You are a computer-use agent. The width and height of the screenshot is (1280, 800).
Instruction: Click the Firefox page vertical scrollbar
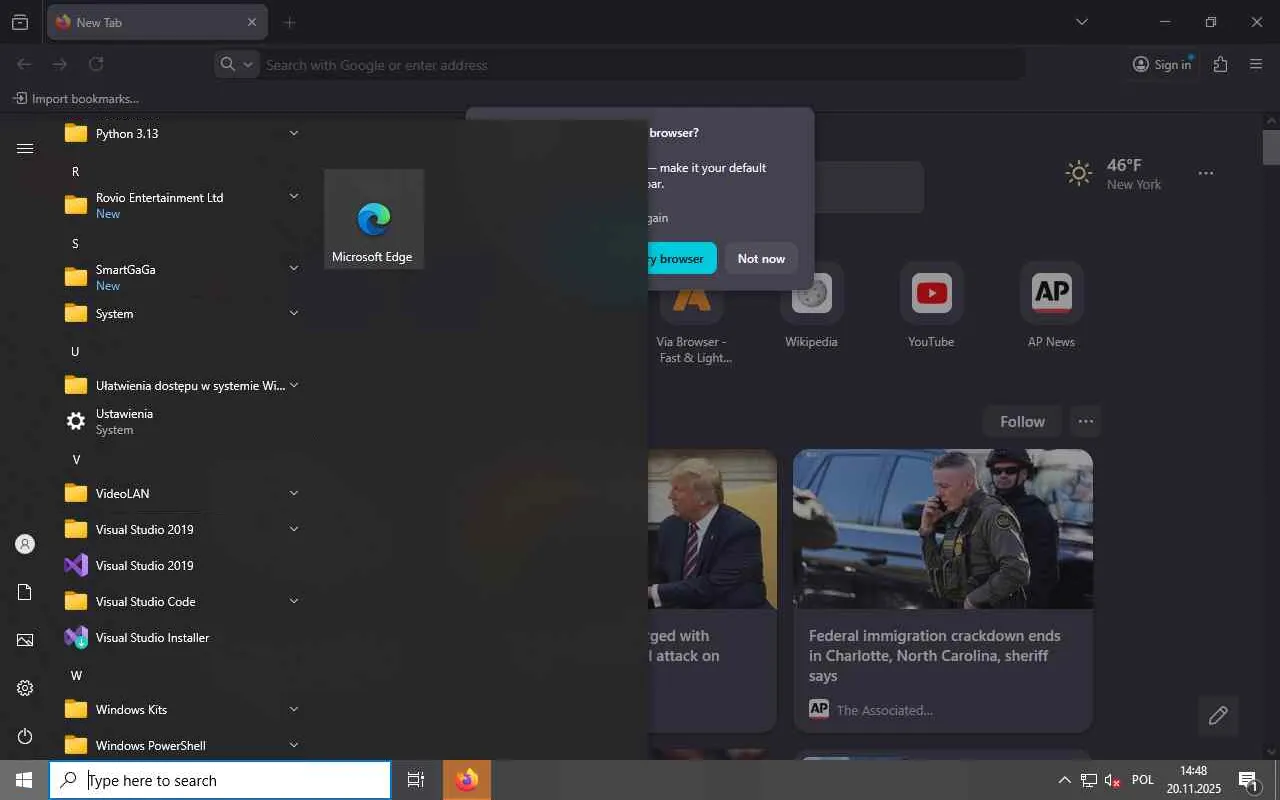[x=1271, y=147]
